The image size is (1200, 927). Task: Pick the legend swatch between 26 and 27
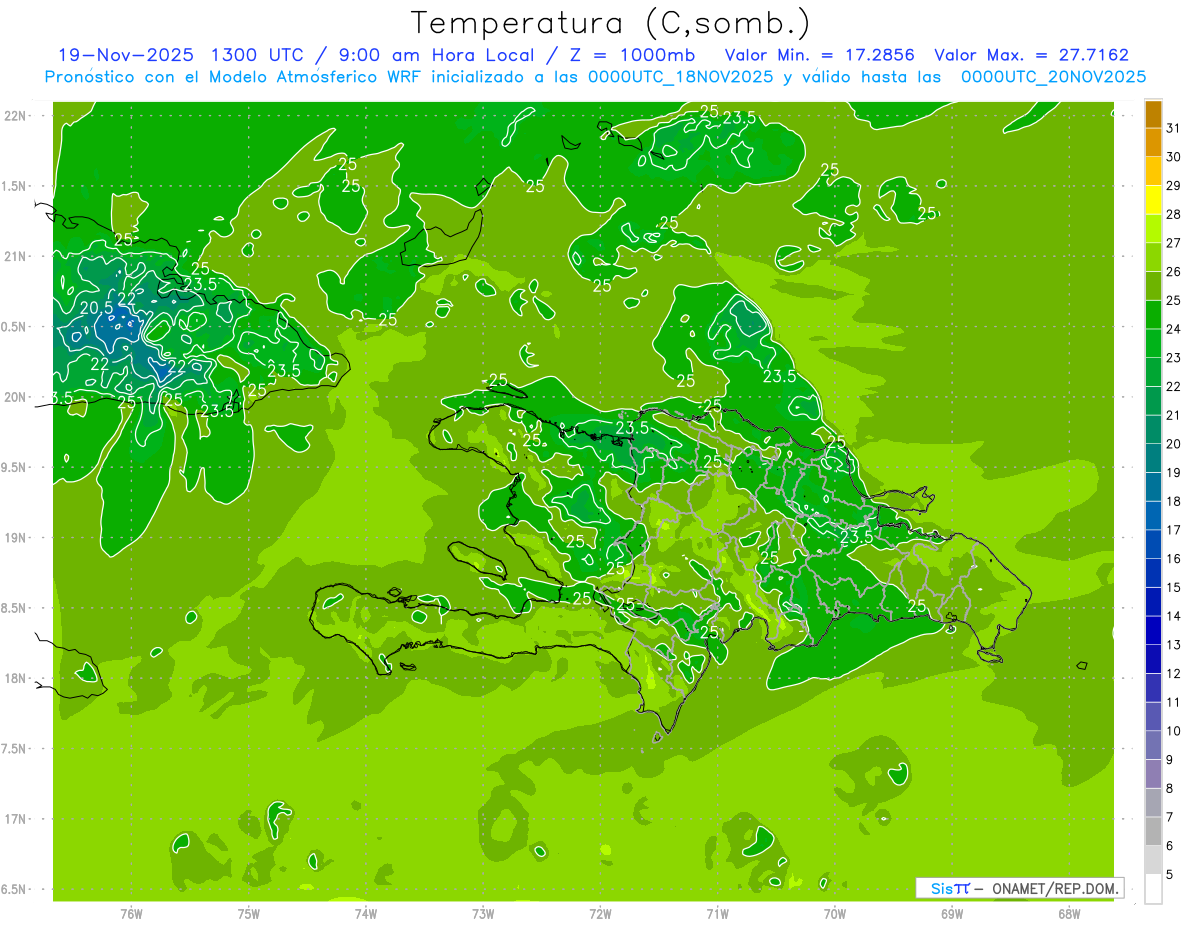[1153, 257]
